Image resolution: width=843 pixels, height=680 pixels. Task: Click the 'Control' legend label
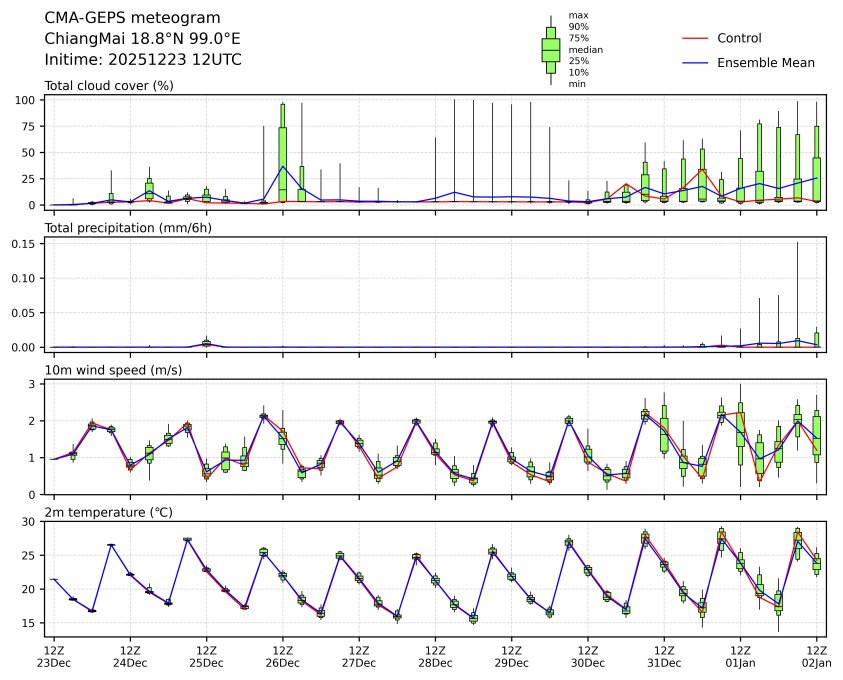coord(739,38)
